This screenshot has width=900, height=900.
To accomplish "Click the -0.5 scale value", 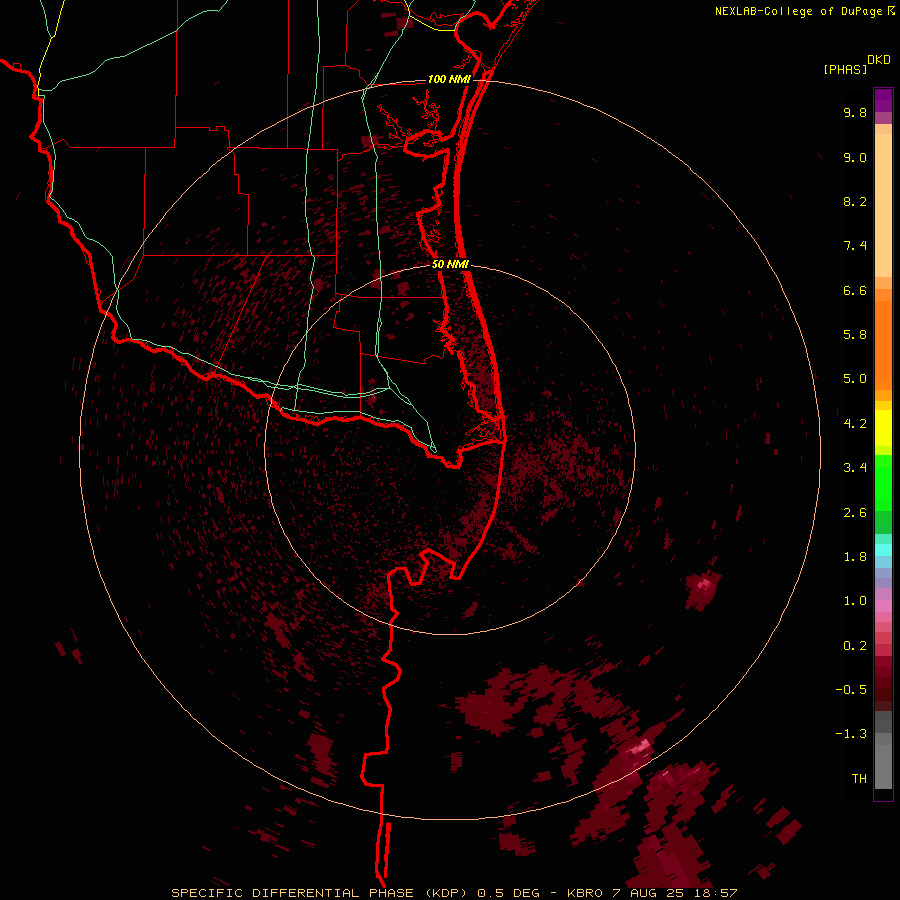I will [x=851, y=690].
